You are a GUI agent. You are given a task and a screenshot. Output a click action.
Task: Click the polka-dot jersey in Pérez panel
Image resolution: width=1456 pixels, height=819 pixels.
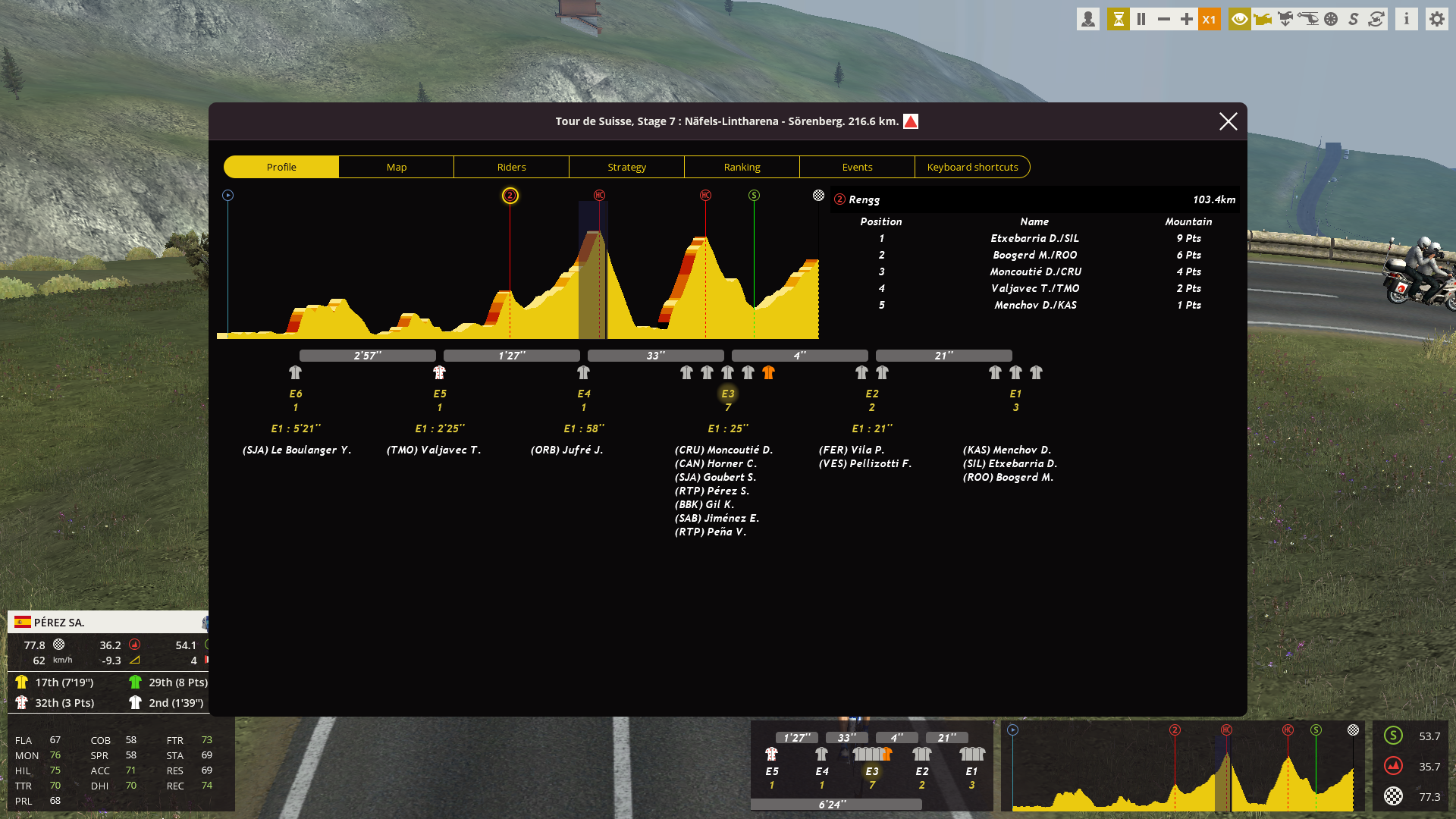pos(21,702)
